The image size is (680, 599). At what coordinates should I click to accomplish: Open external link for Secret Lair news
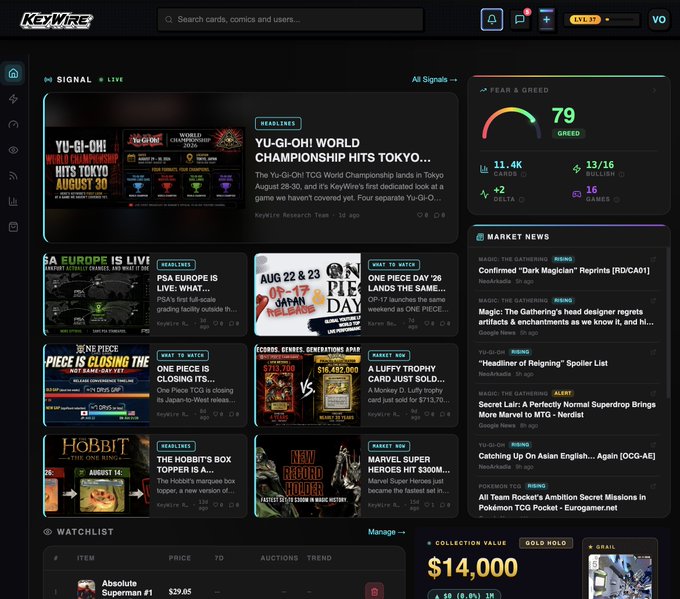click(653, 393)
